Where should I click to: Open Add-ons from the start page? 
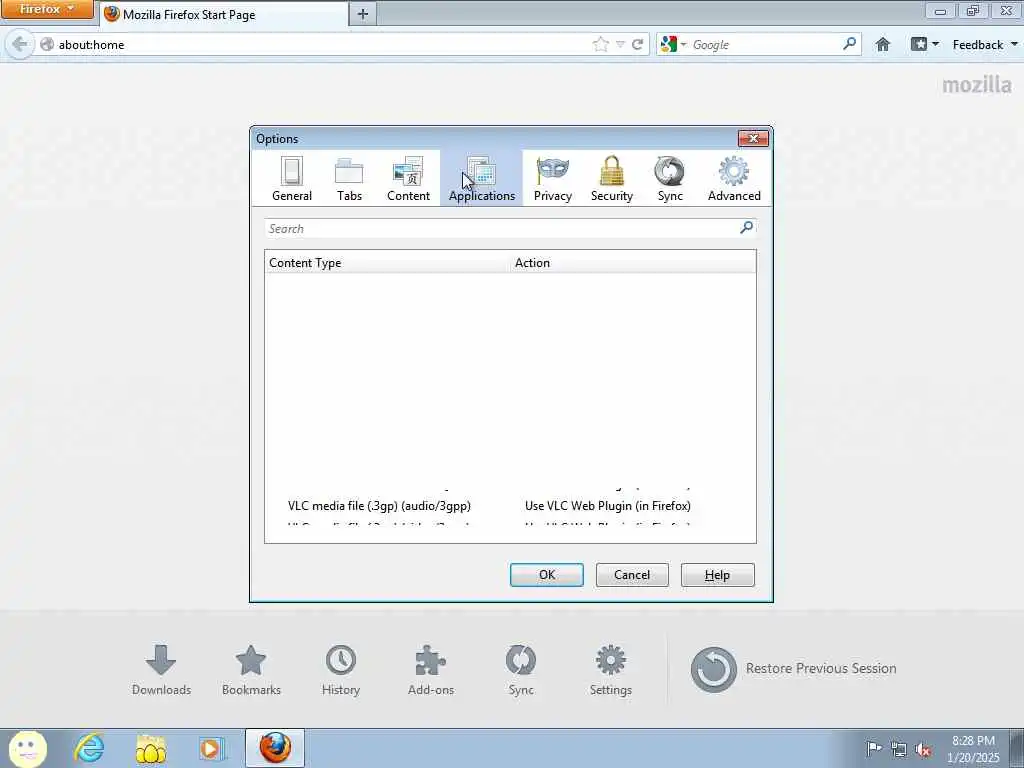point(430,670)
